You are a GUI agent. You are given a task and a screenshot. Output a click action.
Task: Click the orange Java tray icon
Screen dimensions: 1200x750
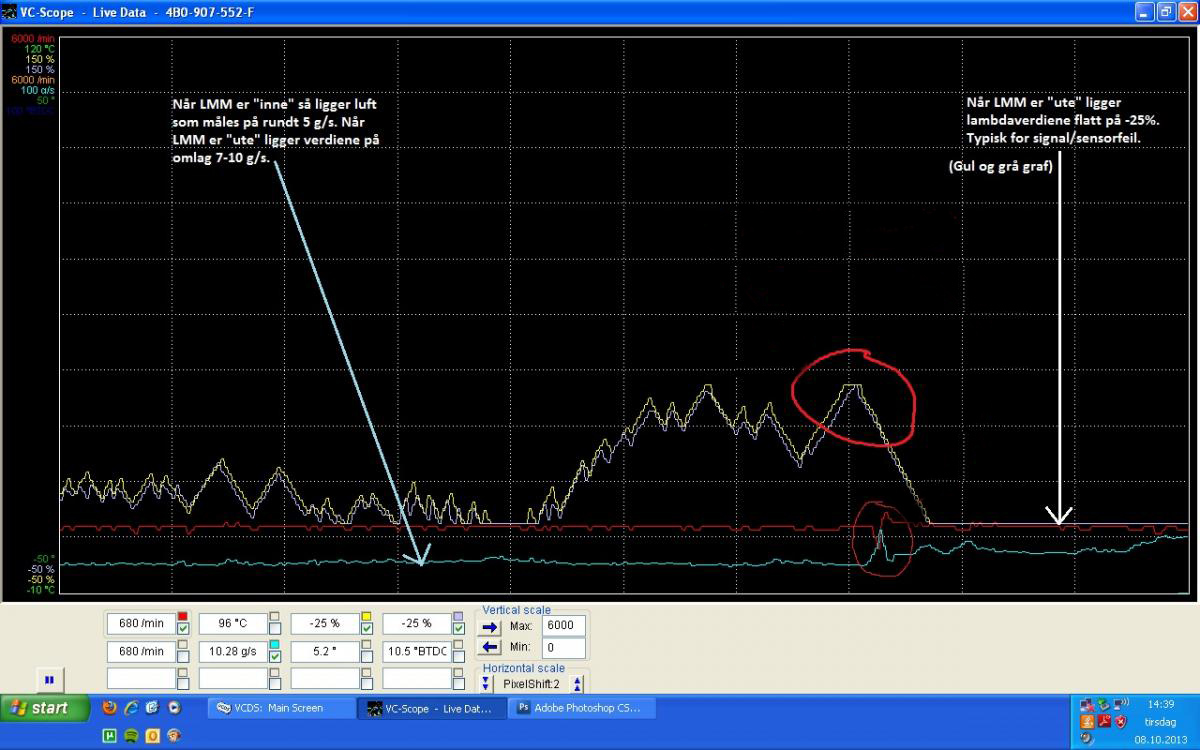click(x=1087, y=722)
